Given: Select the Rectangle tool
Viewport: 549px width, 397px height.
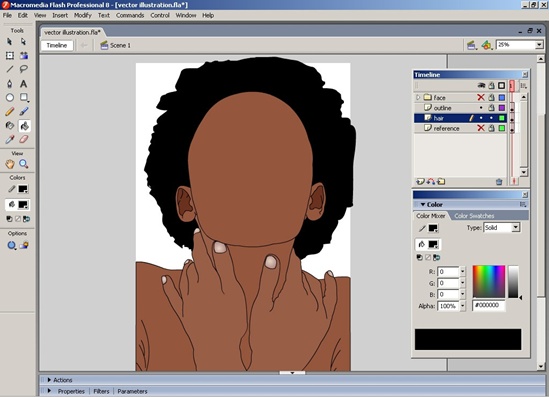Looking at the screenshot, I should (23, 97).
